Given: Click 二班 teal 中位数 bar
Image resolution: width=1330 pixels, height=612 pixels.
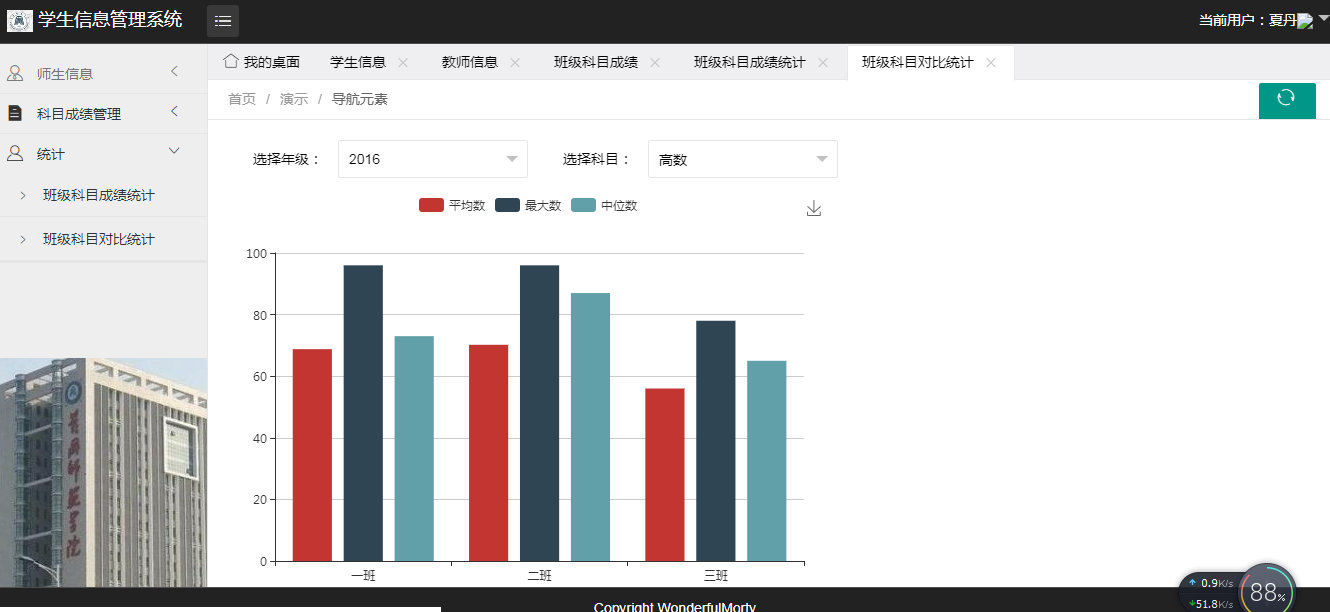Looking at the screenshot, I should click(x=591, y=427).
